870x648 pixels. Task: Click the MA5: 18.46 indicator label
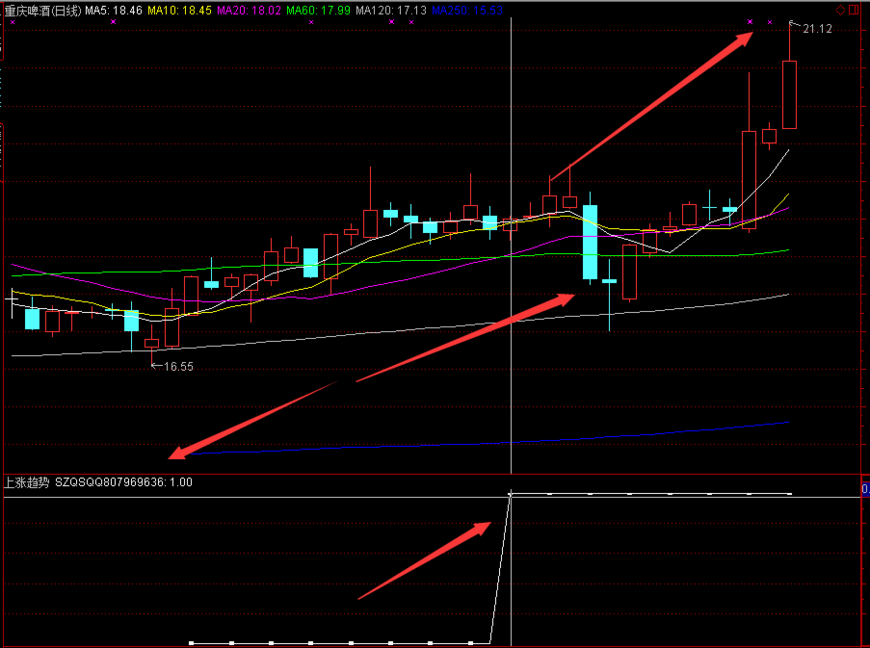point(114,11)
